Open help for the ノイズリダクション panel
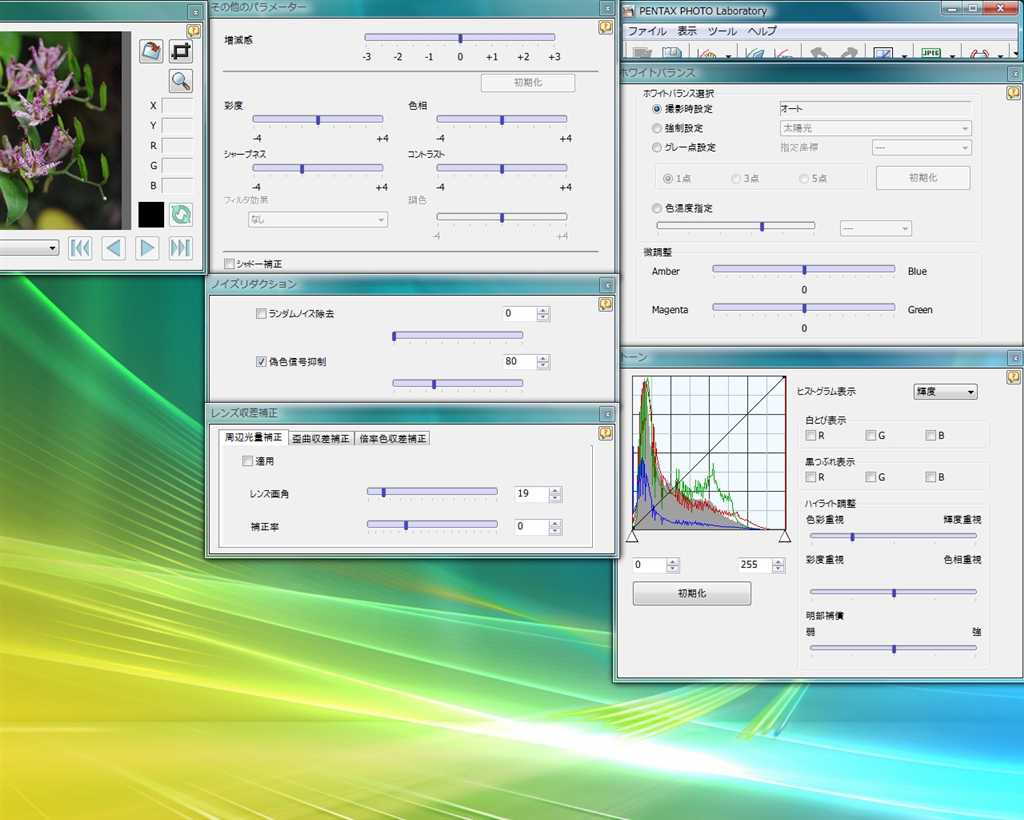 [x=605, y=304]
